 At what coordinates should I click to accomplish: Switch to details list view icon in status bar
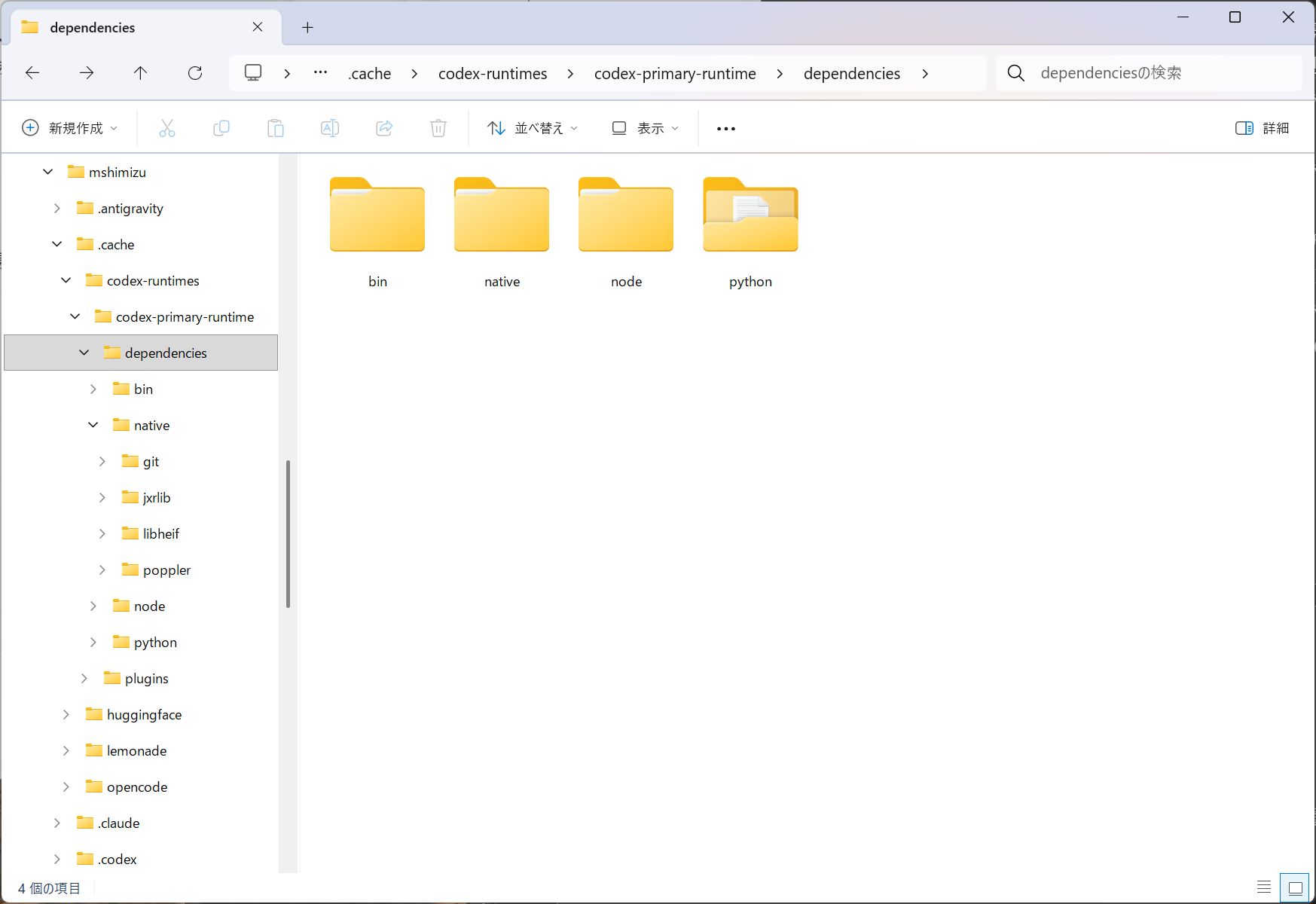click(x=1264, y=887)
